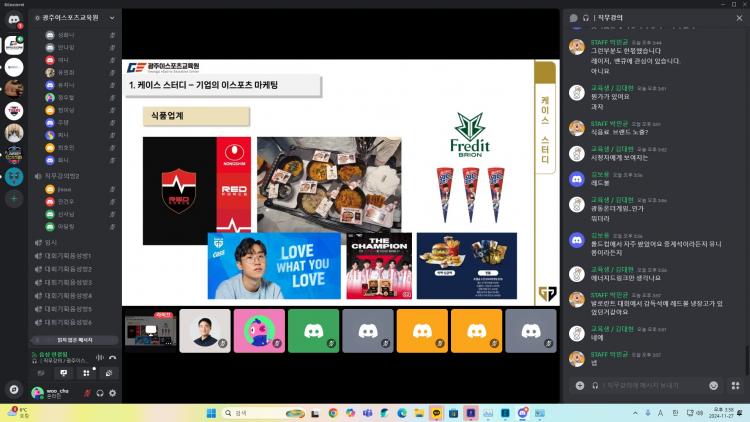Open the emoji picker in chat input
The height and width of the screenshot is (422, 750).
point(714,386)
